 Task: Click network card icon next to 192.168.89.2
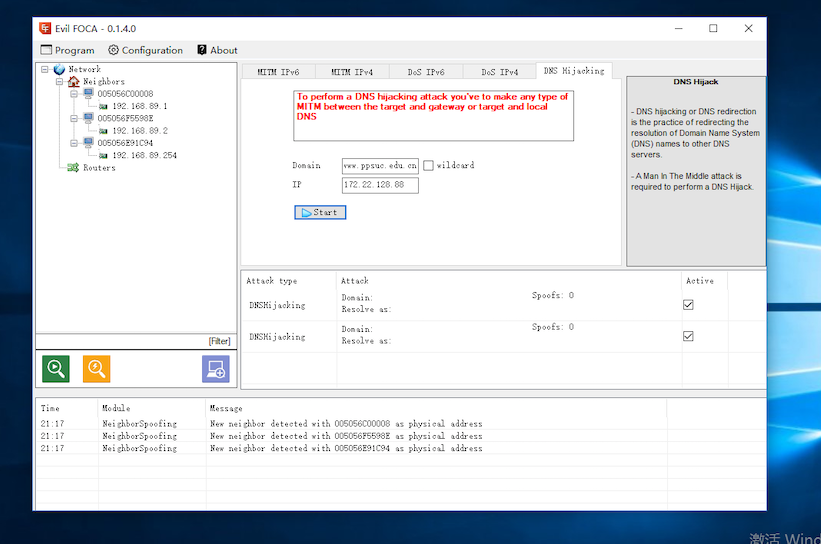pyautogui.click(x=103, y=131)
